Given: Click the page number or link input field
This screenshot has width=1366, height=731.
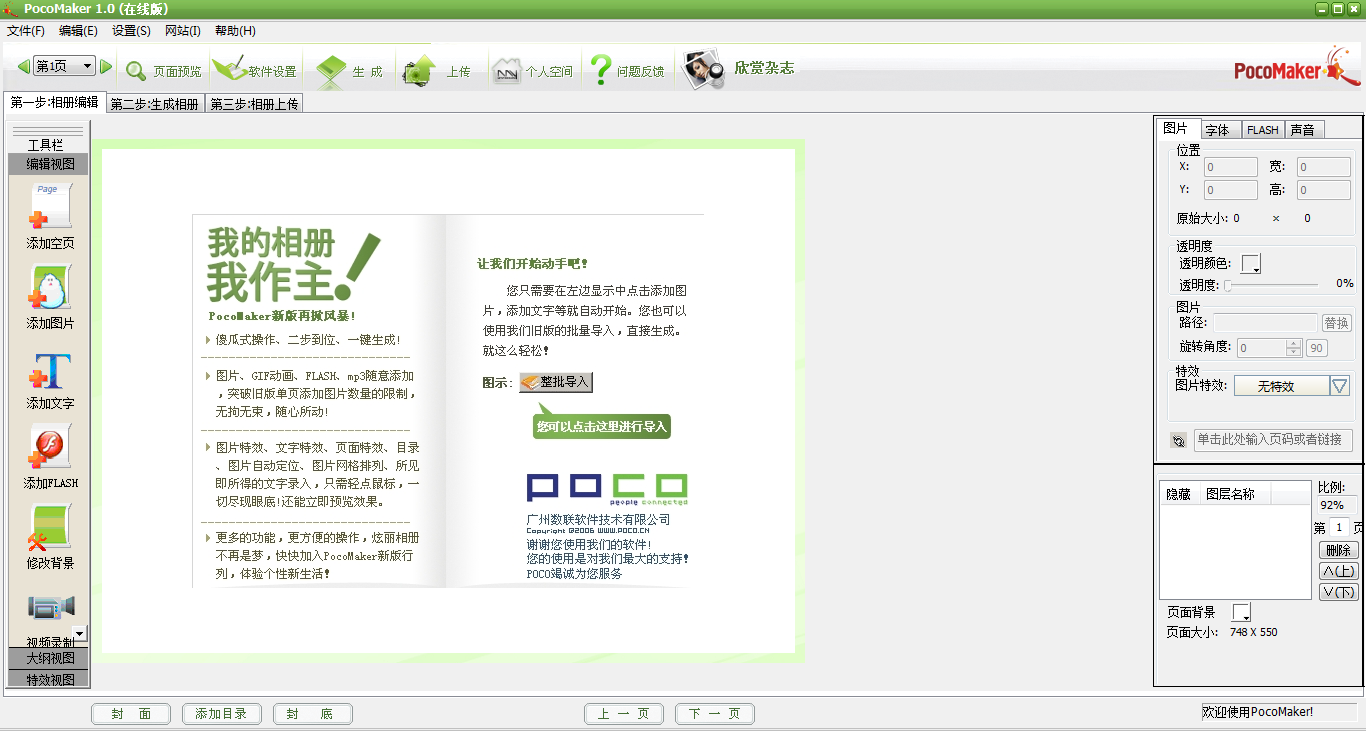Looking at the screenshot, I should pos(1272,440).
